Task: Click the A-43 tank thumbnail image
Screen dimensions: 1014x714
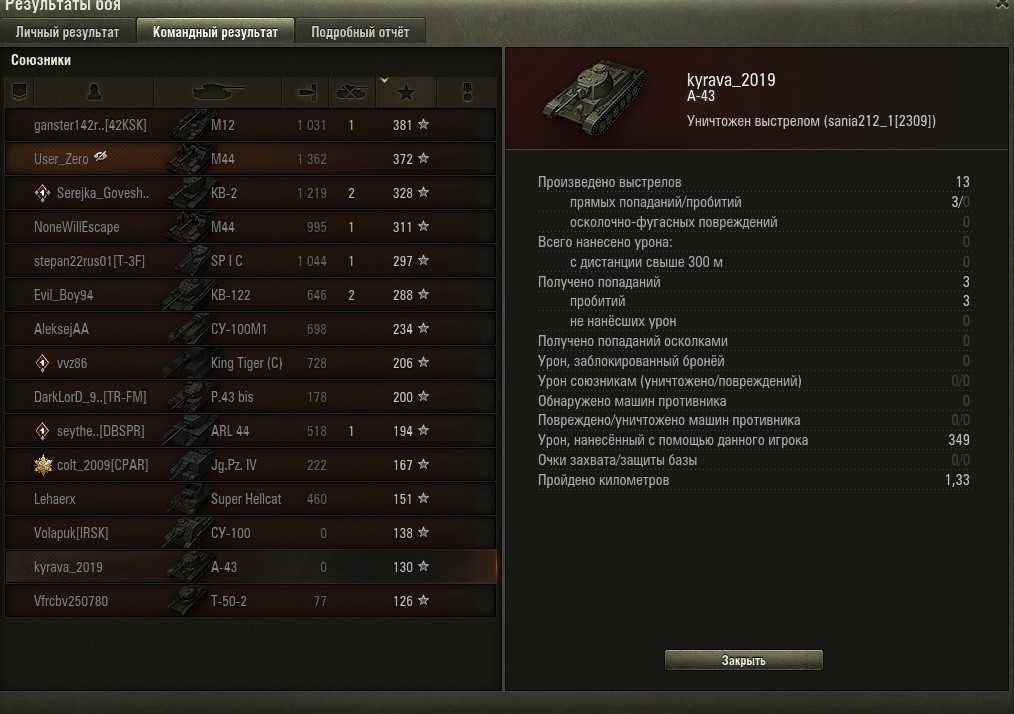Action: click(x=594, y=97)
